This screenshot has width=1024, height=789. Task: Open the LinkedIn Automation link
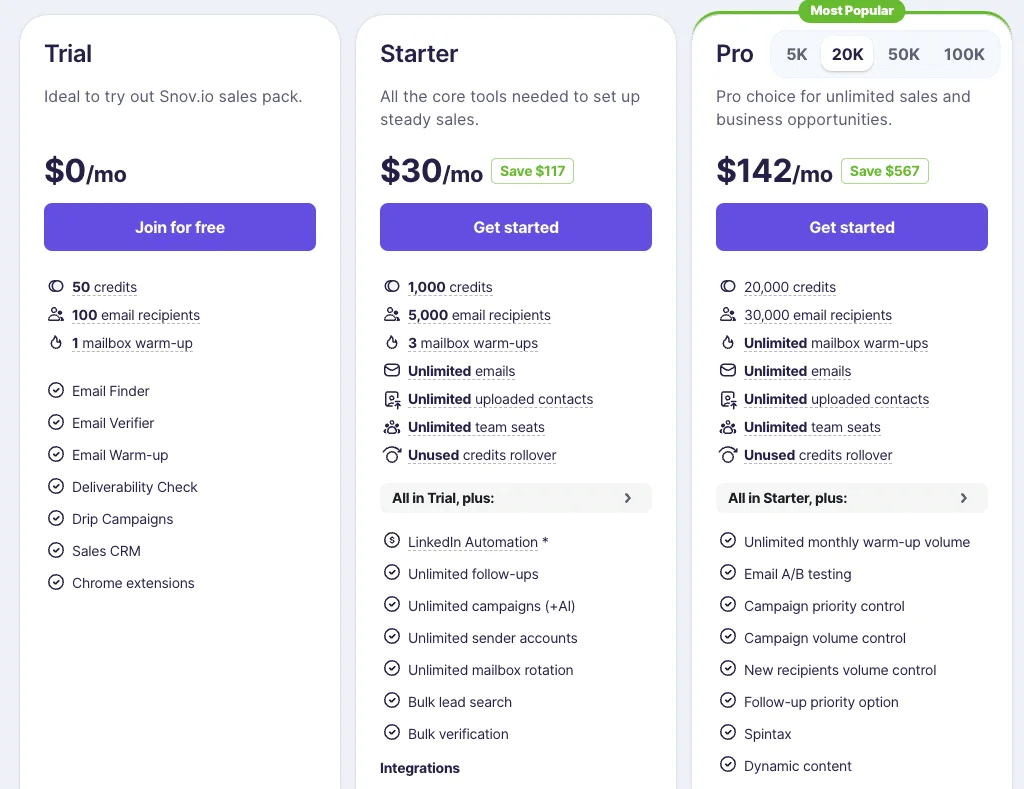pyautogui.click(x=473, y=542)
